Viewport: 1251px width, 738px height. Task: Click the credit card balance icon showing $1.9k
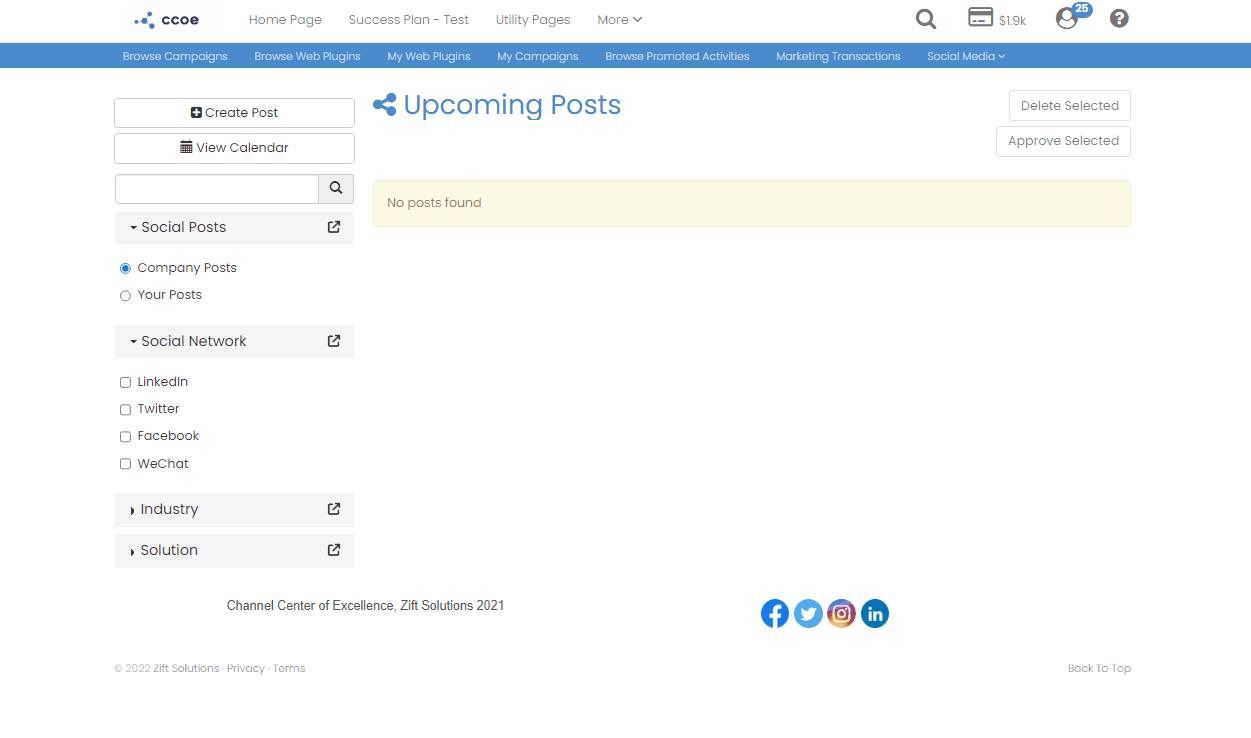click(x=981, y=17)
